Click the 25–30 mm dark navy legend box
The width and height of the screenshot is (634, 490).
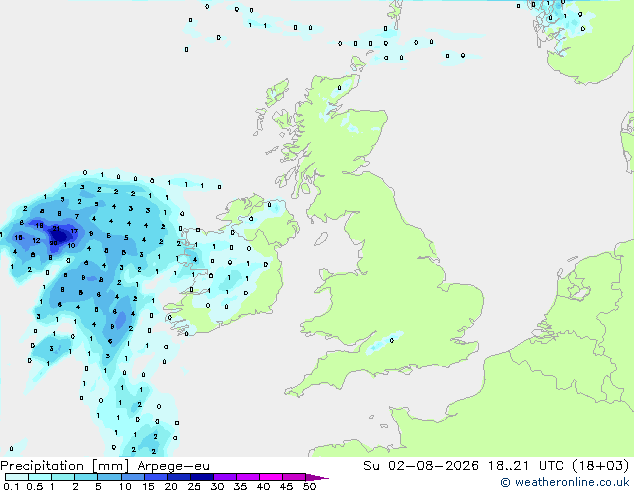201,477
